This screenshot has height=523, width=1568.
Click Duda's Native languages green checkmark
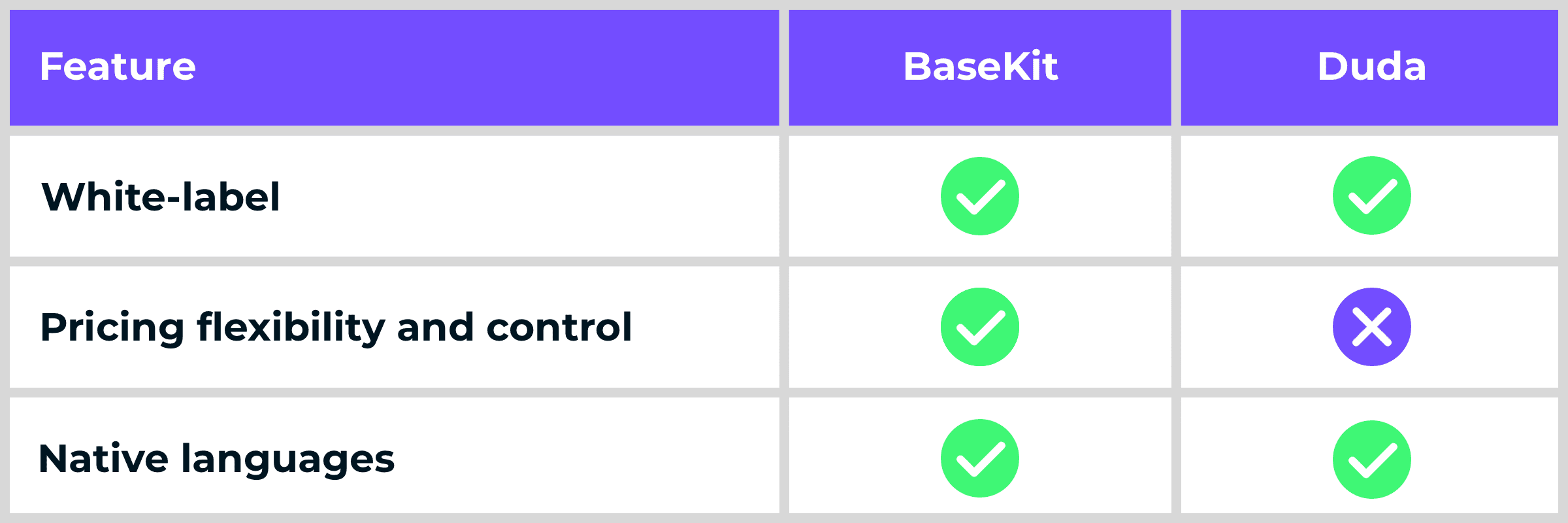(1371, 460)
